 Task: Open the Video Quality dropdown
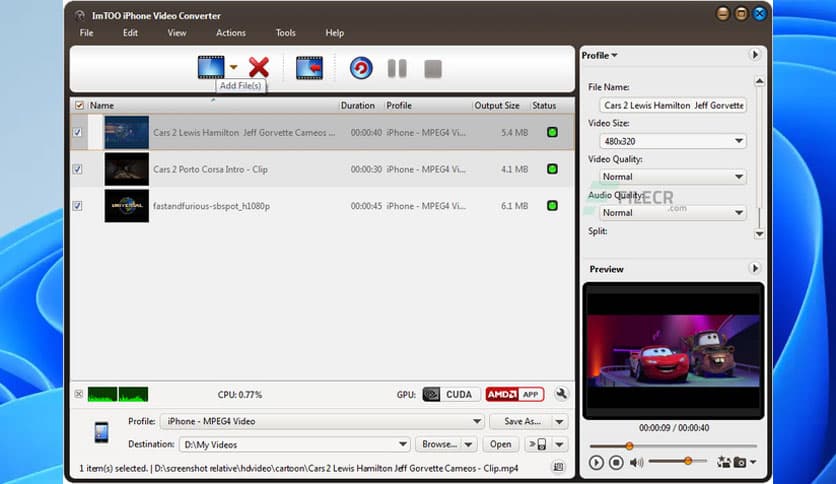click(x=673, y=176)
